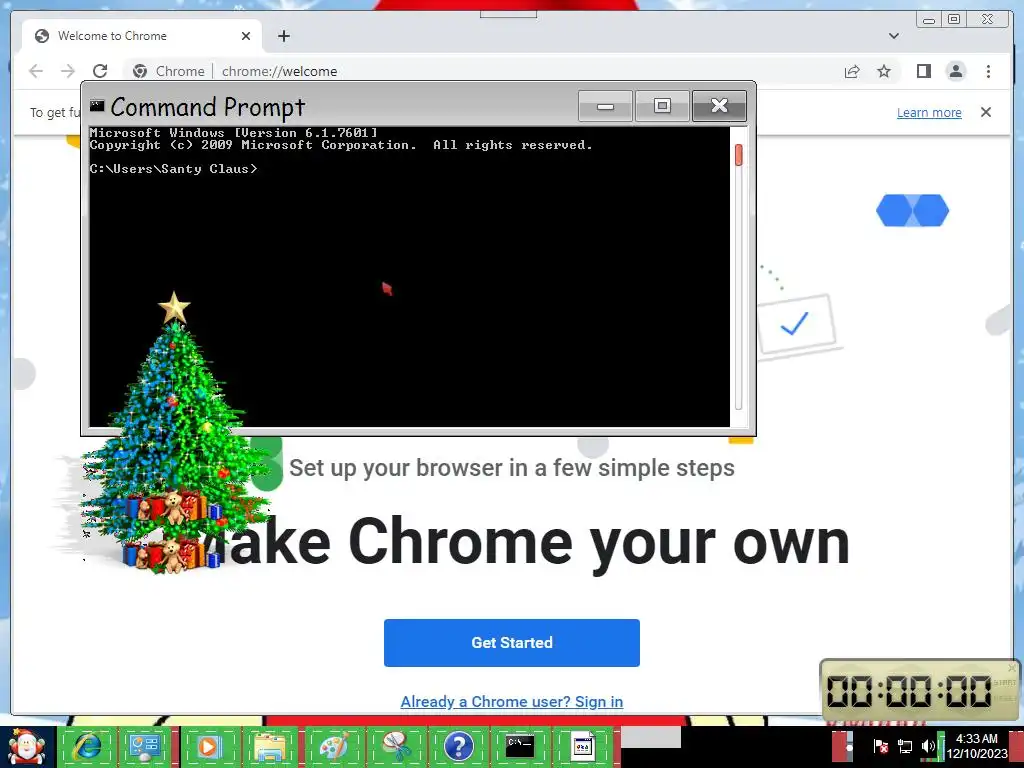
Task: Go back in Chrome
Action: pyautogui.click(x=36, y=71)
